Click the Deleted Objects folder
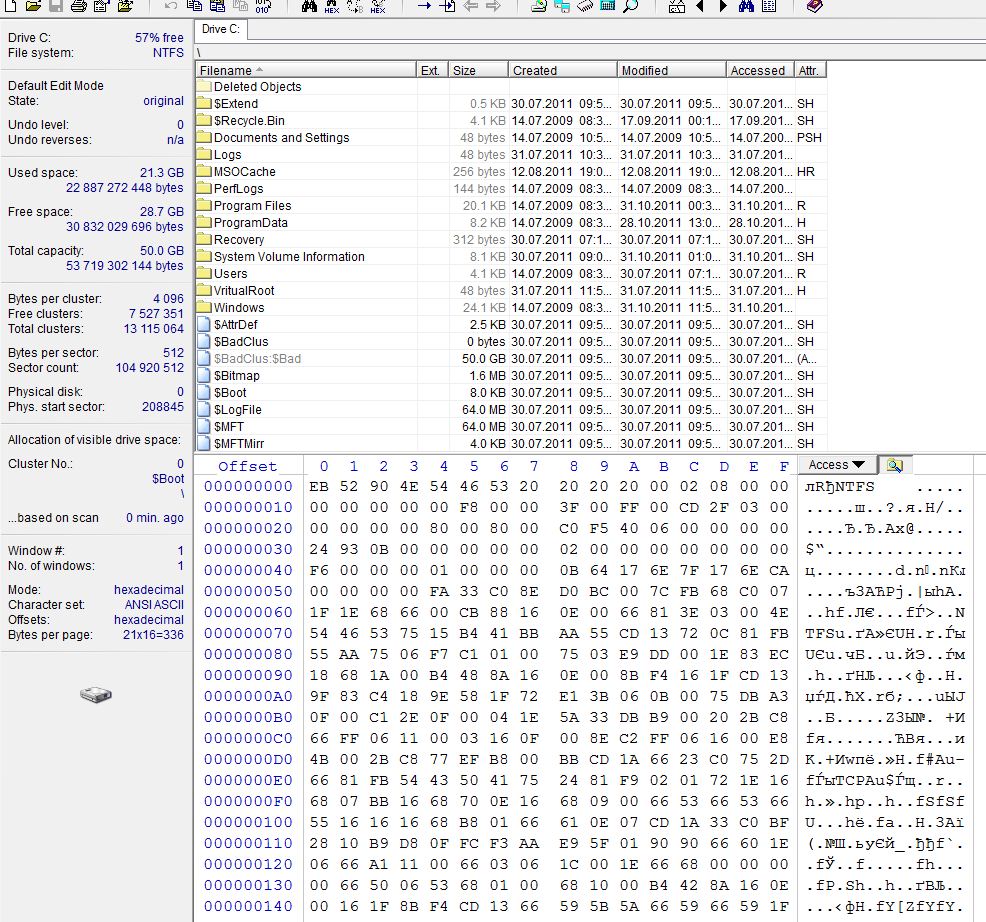The width and height of the screenshot is (986, 922). 257,86
